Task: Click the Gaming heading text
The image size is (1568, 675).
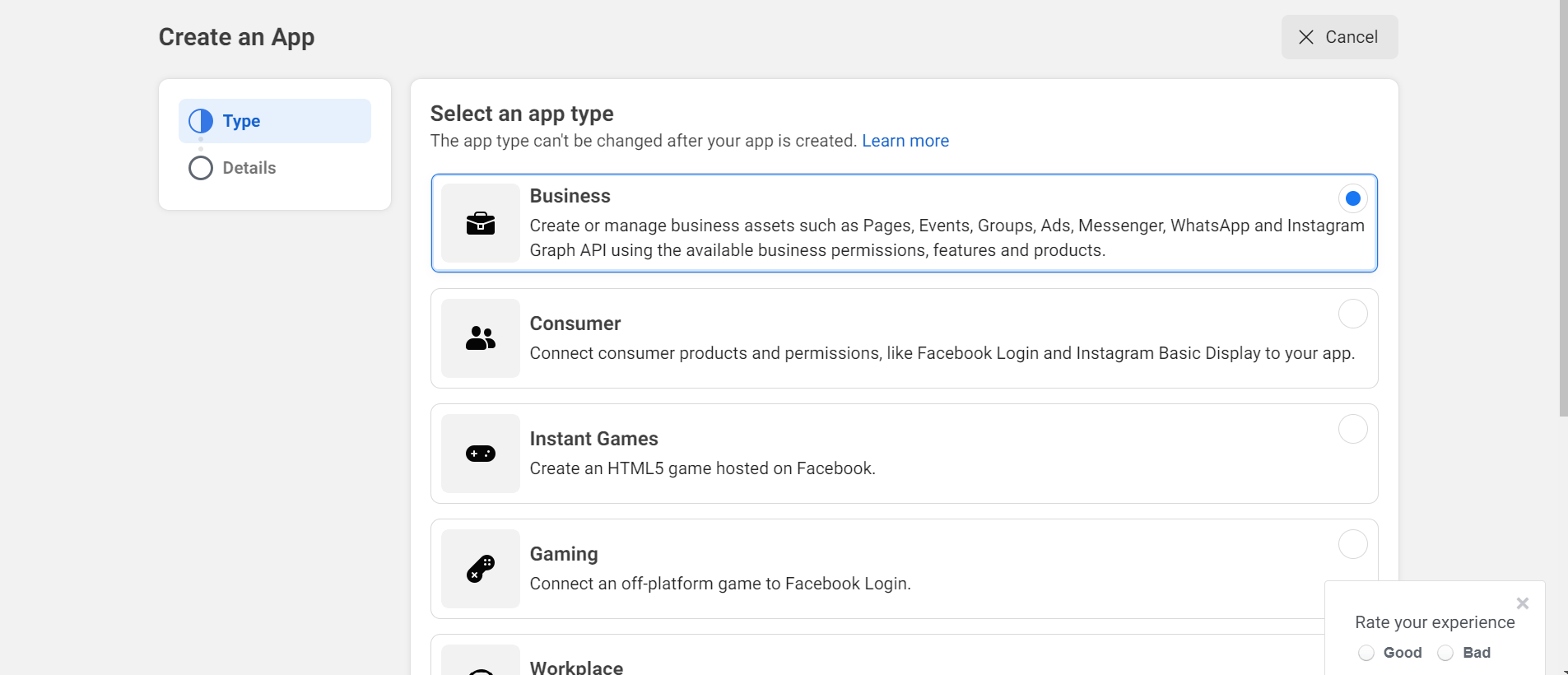Action: (x=564, y=554)
